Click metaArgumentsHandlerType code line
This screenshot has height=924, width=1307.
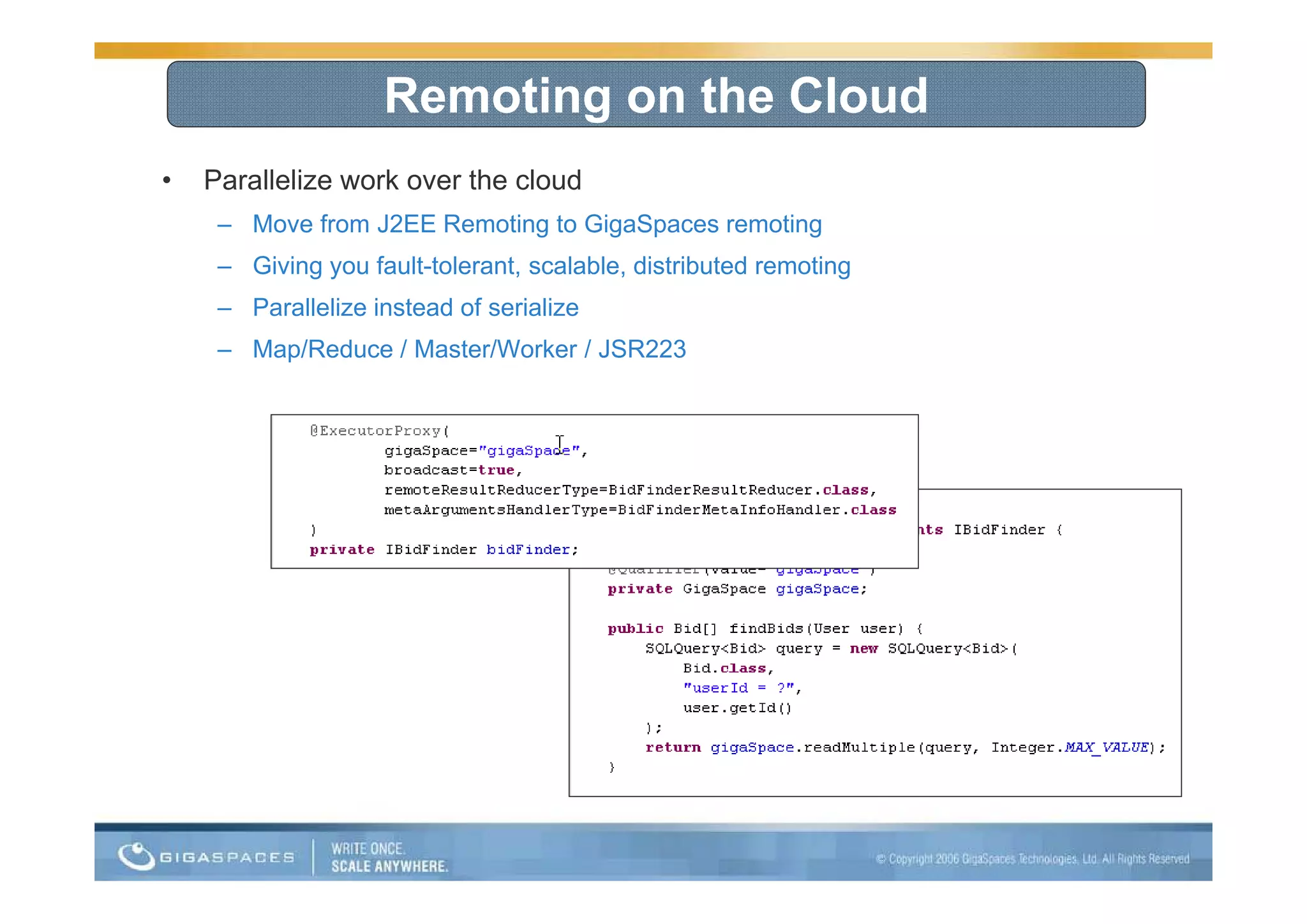[639, 510]
